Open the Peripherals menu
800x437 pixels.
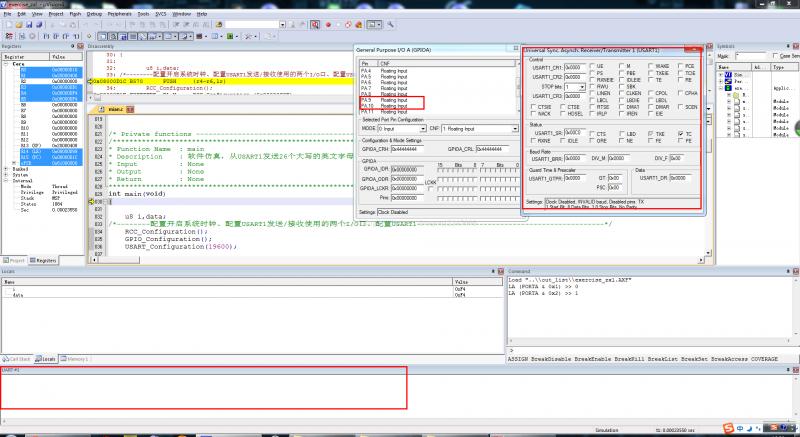(x=119, y=15)
